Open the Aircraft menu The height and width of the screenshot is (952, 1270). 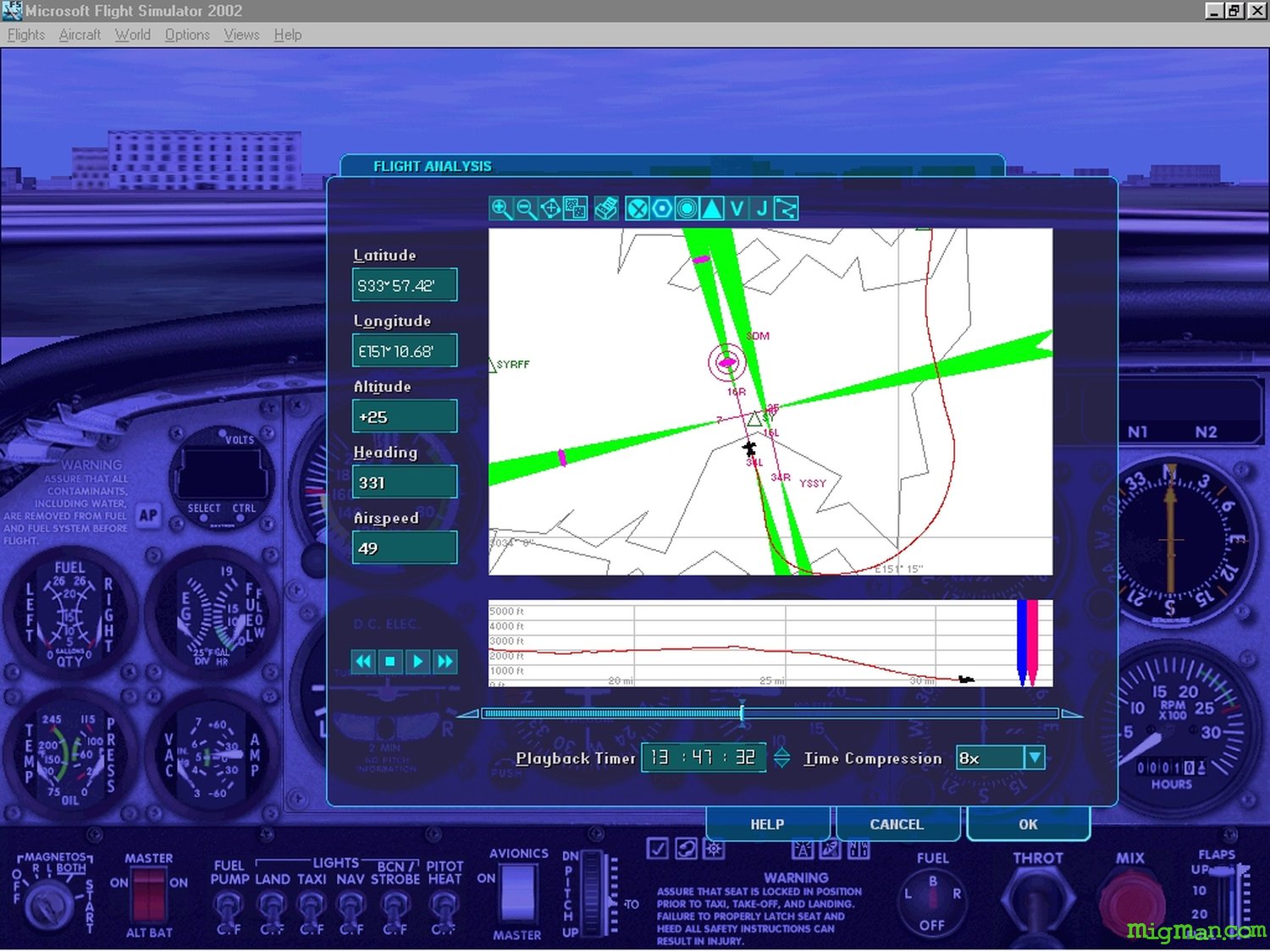pos(80,35)
